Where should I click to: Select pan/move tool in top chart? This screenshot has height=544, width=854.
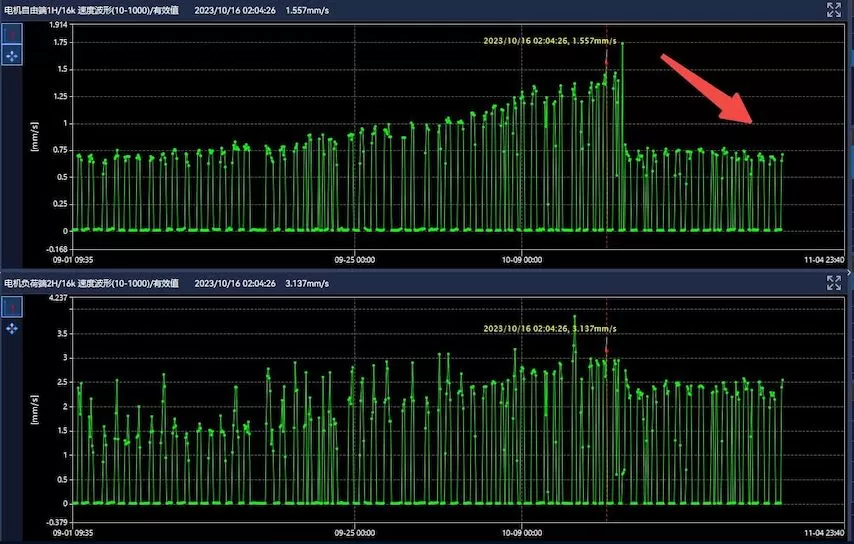pyautogui.click(x=12, y=56)
